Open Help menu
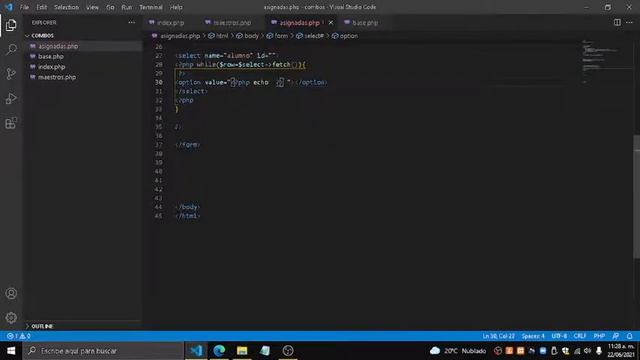 coord(176,7)
